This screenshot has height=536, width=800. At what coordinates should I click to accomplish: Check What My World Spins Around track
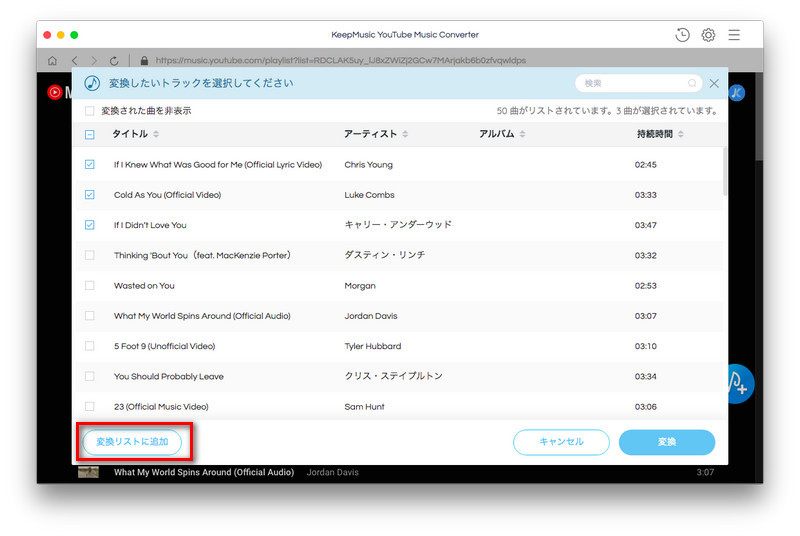tap(90, 316)
